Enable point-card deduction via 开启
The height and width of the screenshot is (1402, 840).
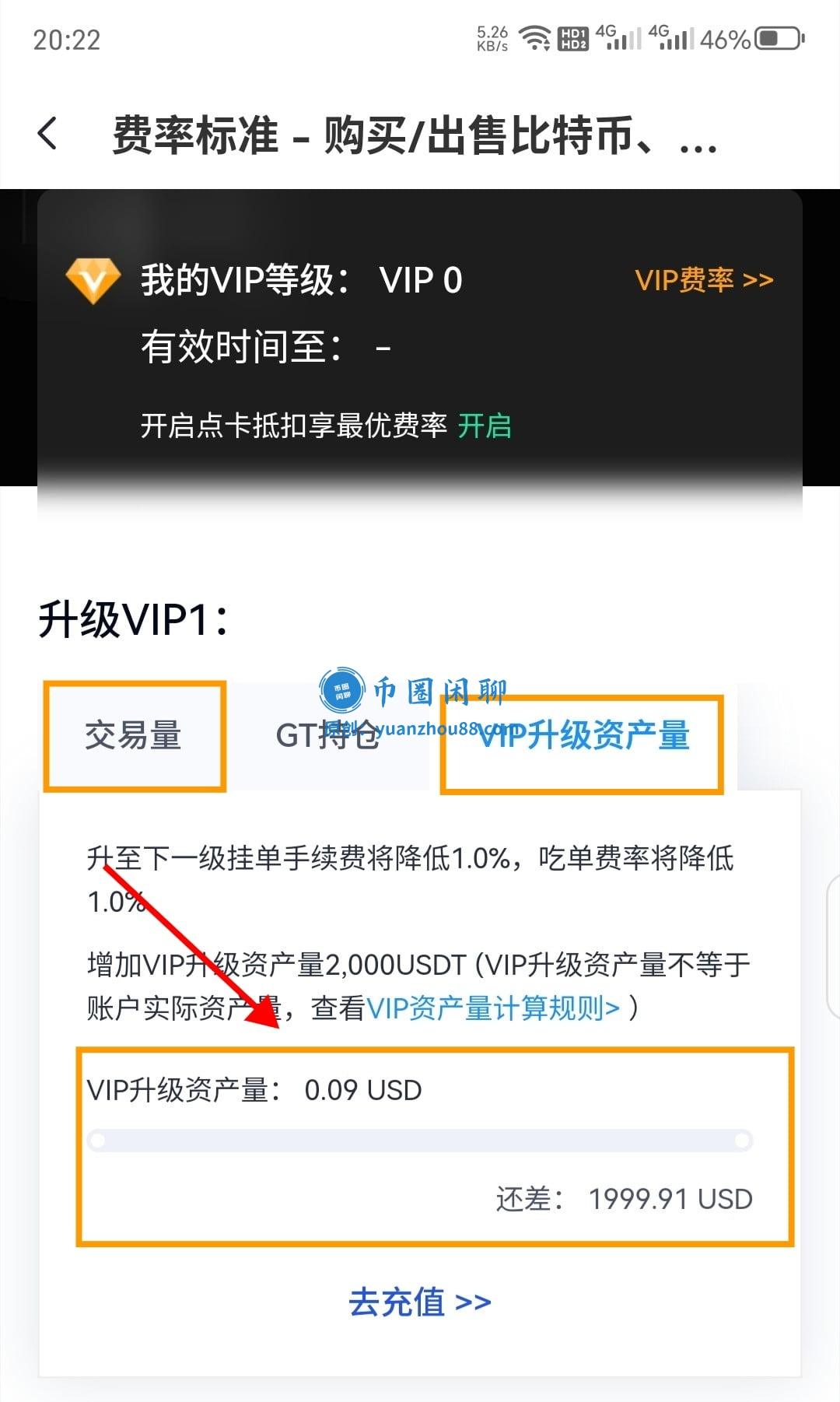click(x=485, y=426)
